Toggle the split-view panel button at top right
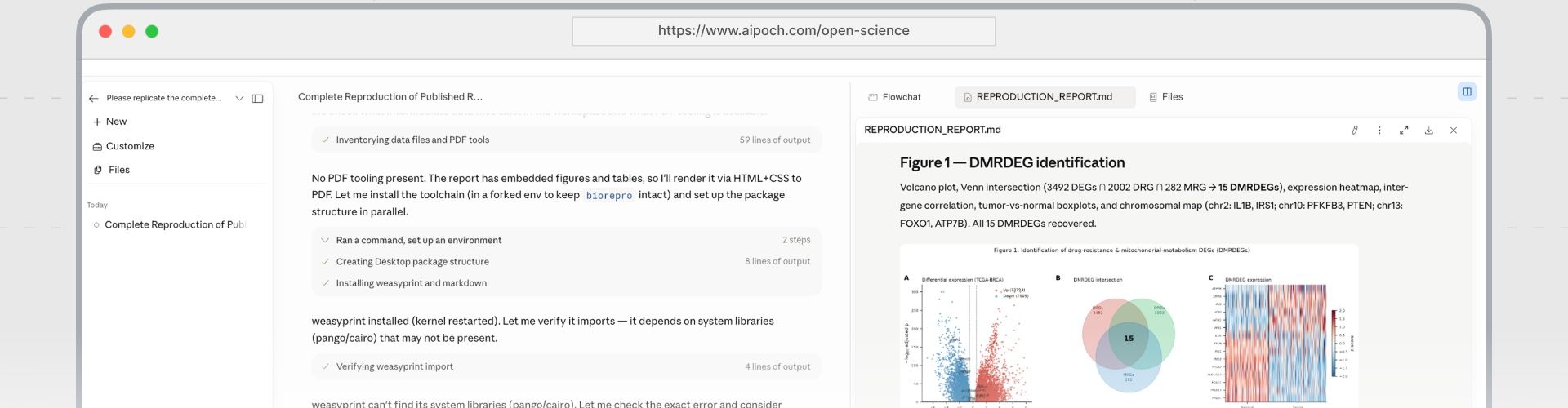This screenshot has width=1568, height=408. tap(1467, 91)
